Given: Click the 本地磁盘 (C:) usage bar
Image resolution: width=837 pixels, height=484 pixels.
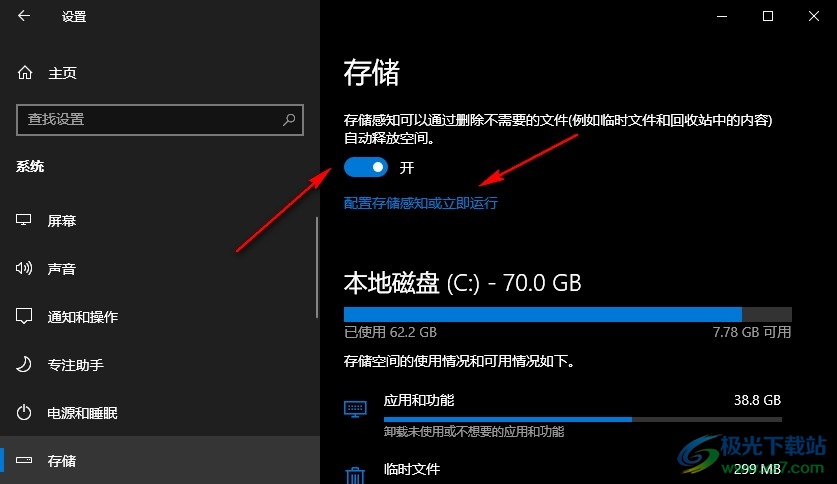Looking at the screenshot, I should [567, 314].
